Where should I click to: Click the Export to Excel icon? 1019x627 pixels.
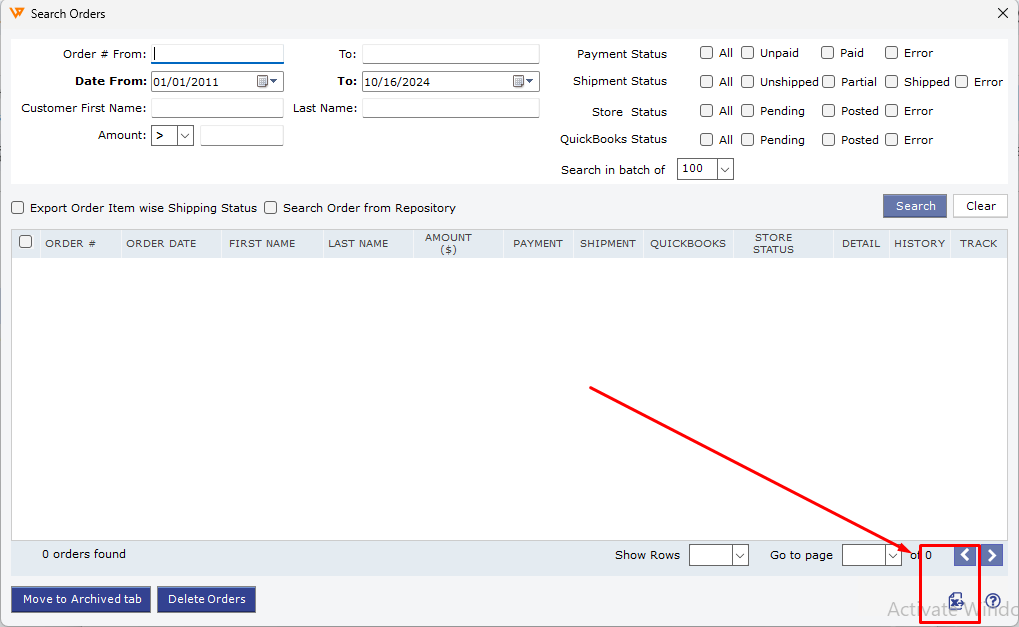coord(956,601)
